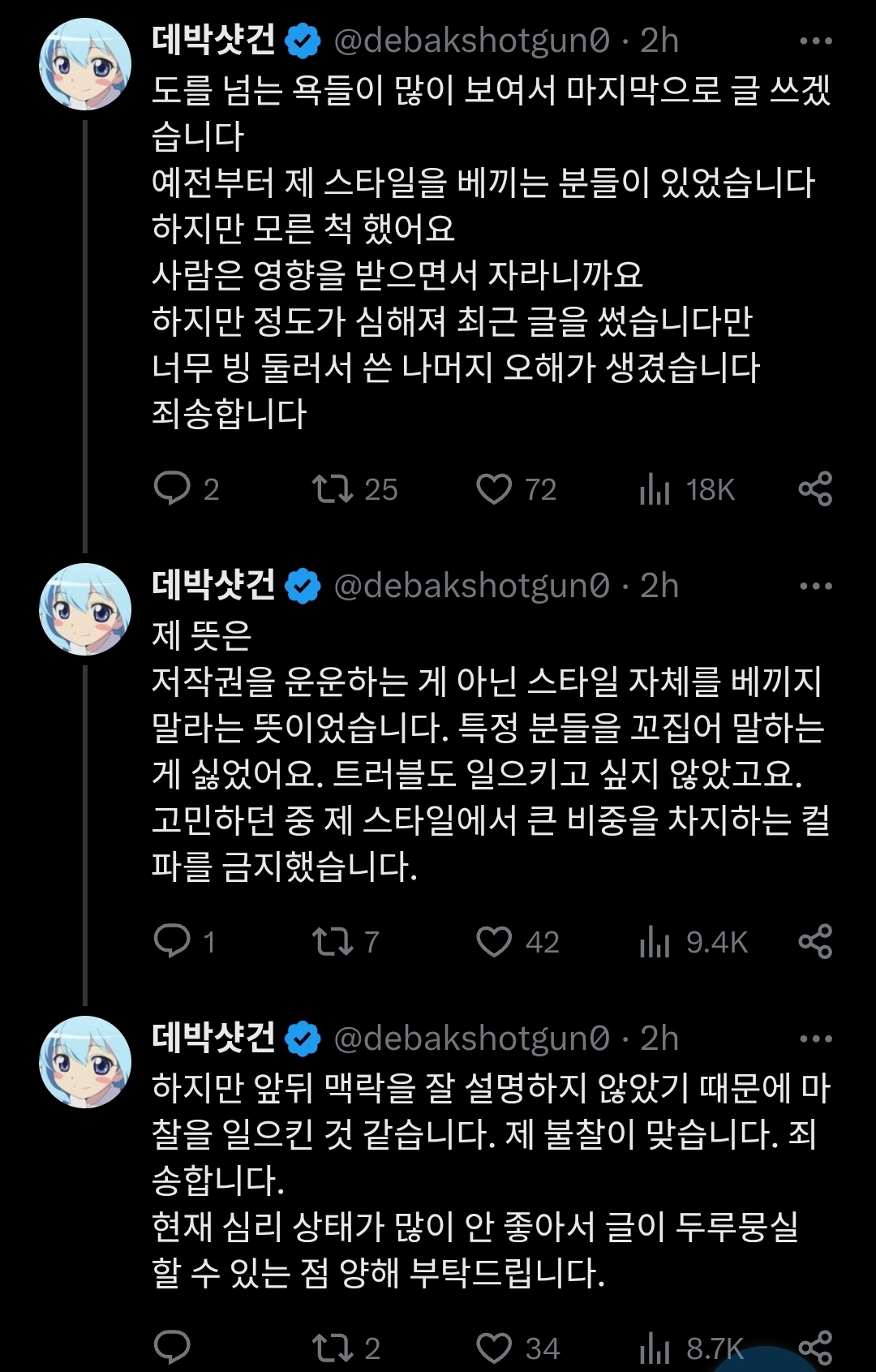Retweet the first tweet with 25 reposts
The image size is (876, 1372).
pos(333,488)
